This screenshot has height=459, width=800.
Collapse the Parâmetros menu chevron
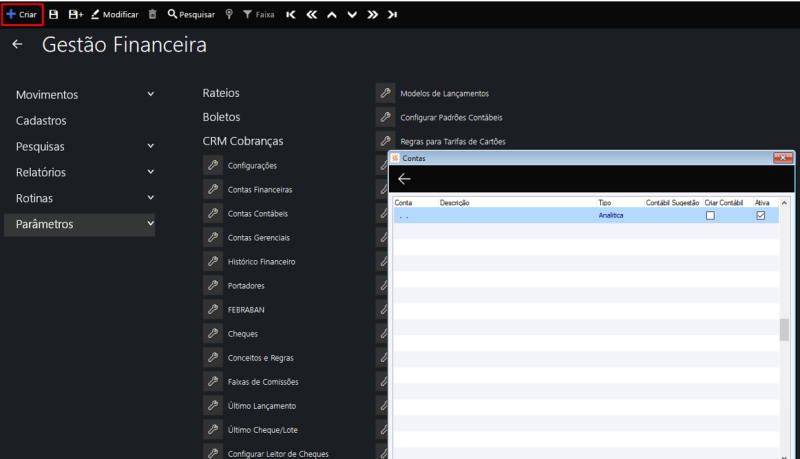(151, 223)
